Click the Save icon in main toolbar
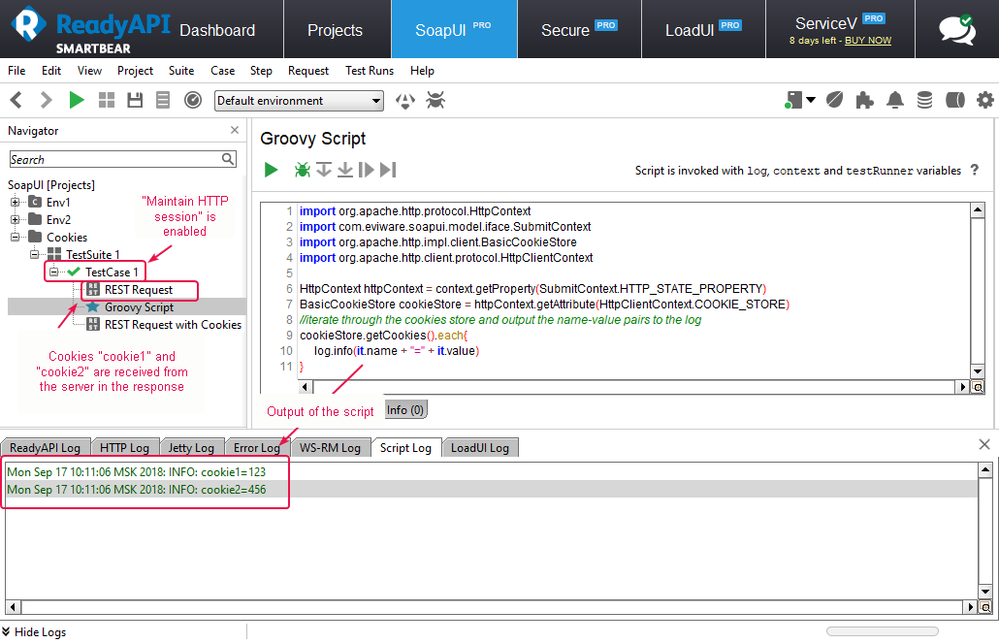Viewport: 999px width, 642px height. (134, 100)
